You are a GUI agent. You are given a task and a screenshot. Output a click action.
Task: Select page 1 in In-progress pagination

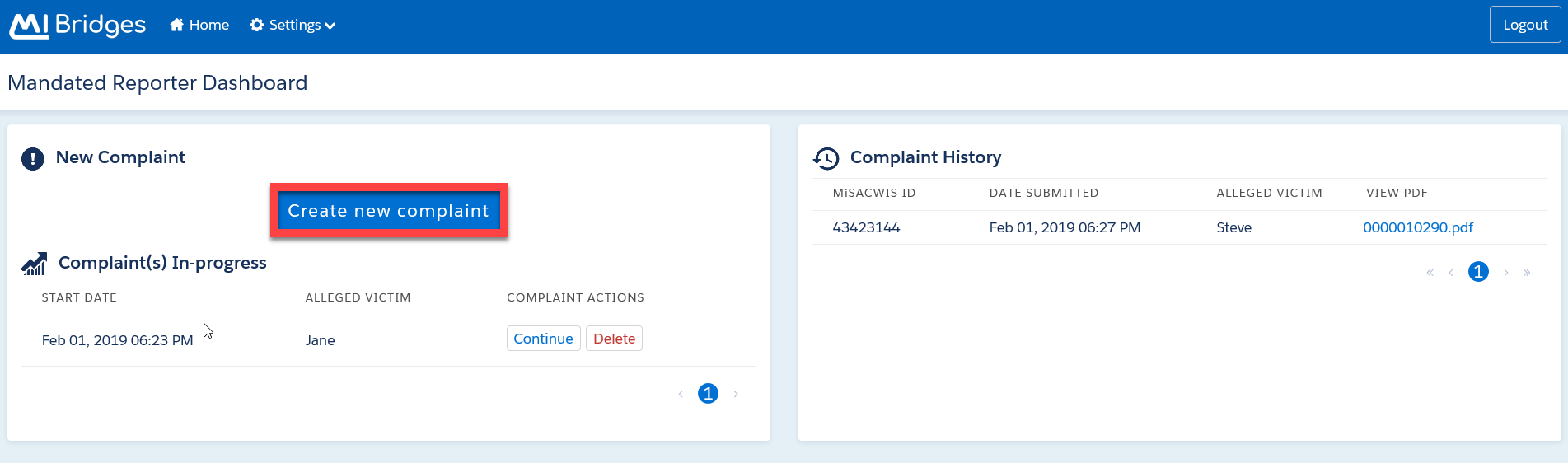(x=708, y=394)
